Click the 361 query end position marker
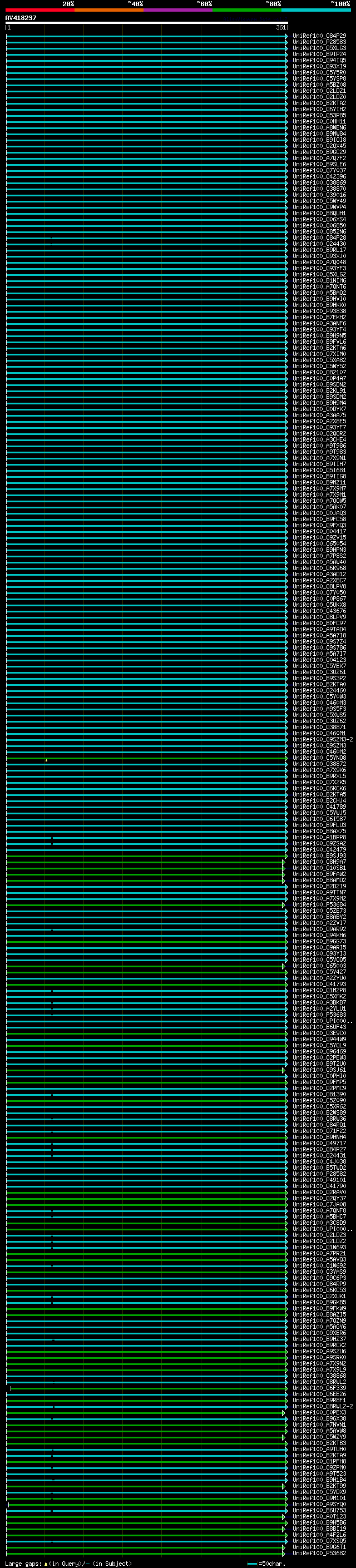 click(280, 27)
